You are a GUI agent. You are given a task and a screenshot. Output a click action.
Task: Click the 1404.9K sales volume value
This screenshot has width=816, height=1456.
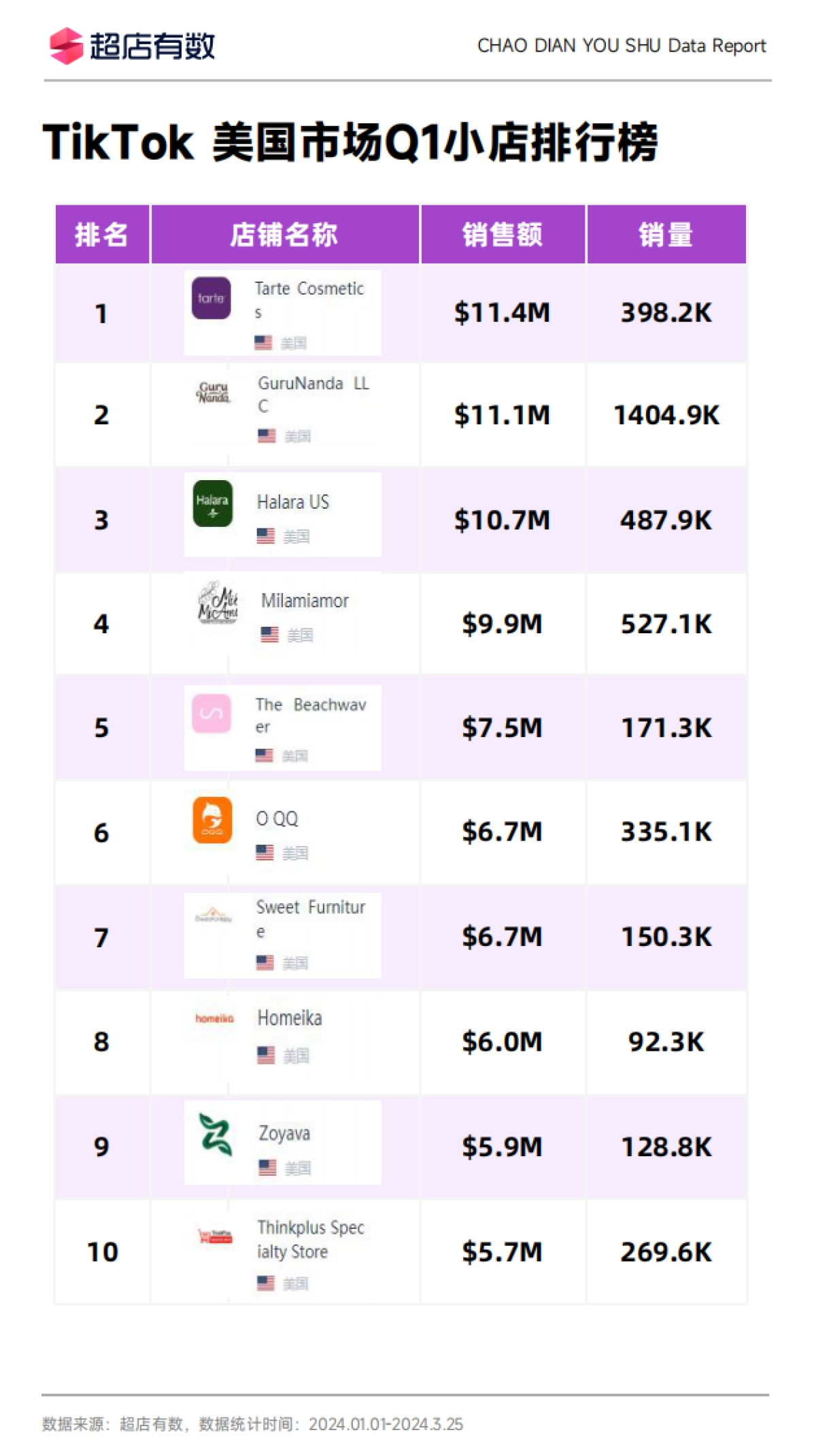tap(666, 415)
